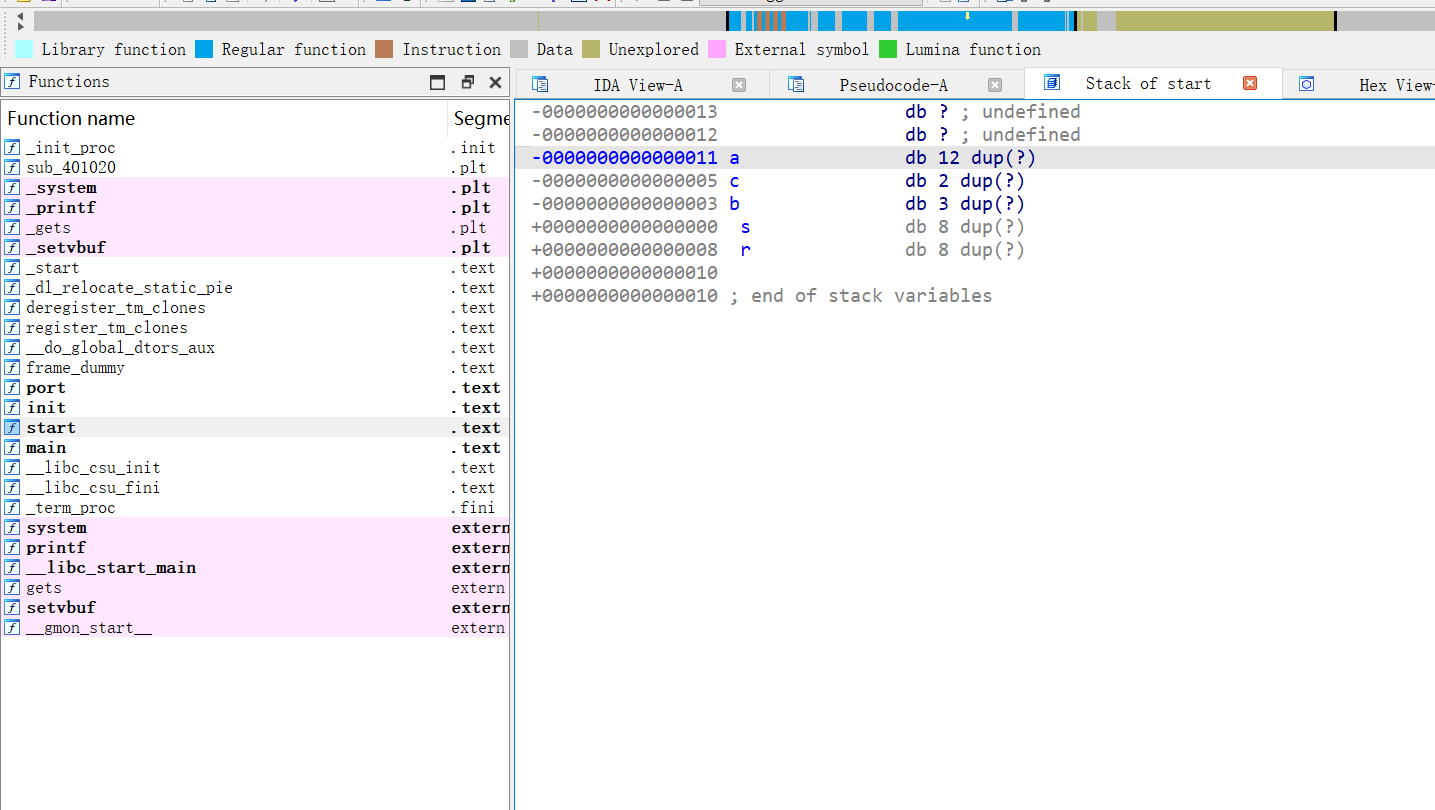Click the yellow position marker in navigation band
The image size is (1435, 810).
[x=967, y=16]
